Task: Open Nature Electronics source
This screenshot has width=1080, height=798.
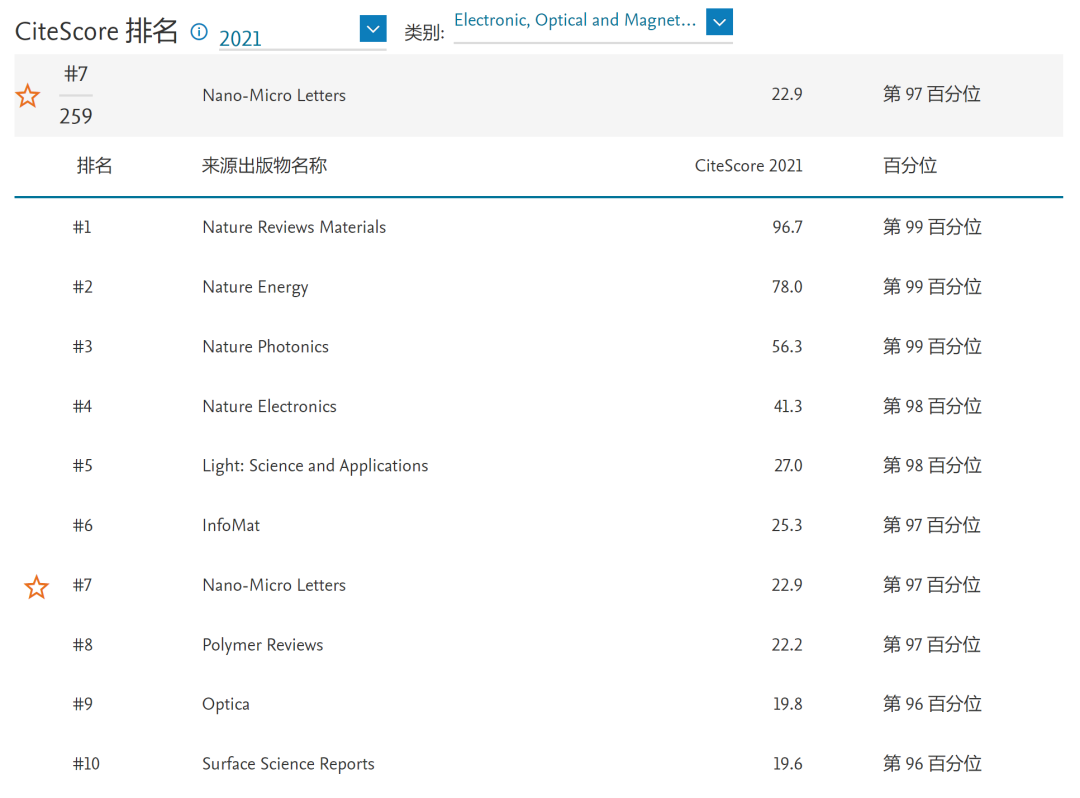Action: point(269,406)
